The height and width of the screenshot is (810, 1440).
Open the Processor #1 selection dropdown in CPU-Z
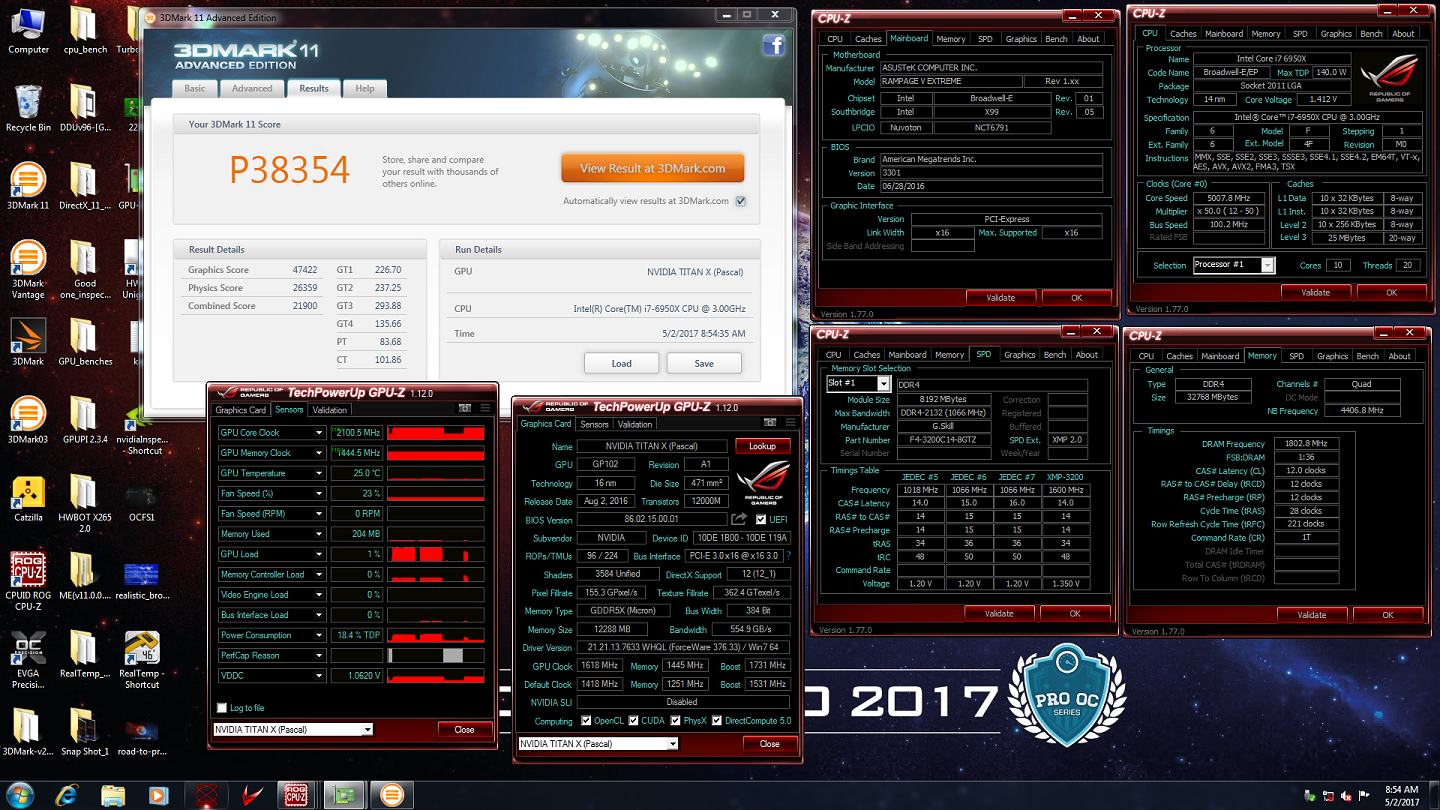tap(1268, 265)
